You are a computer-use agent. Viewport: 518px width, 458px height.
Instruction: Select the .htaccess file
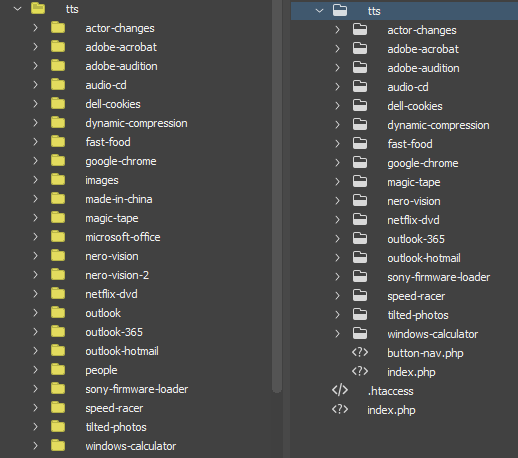(390, 391)
